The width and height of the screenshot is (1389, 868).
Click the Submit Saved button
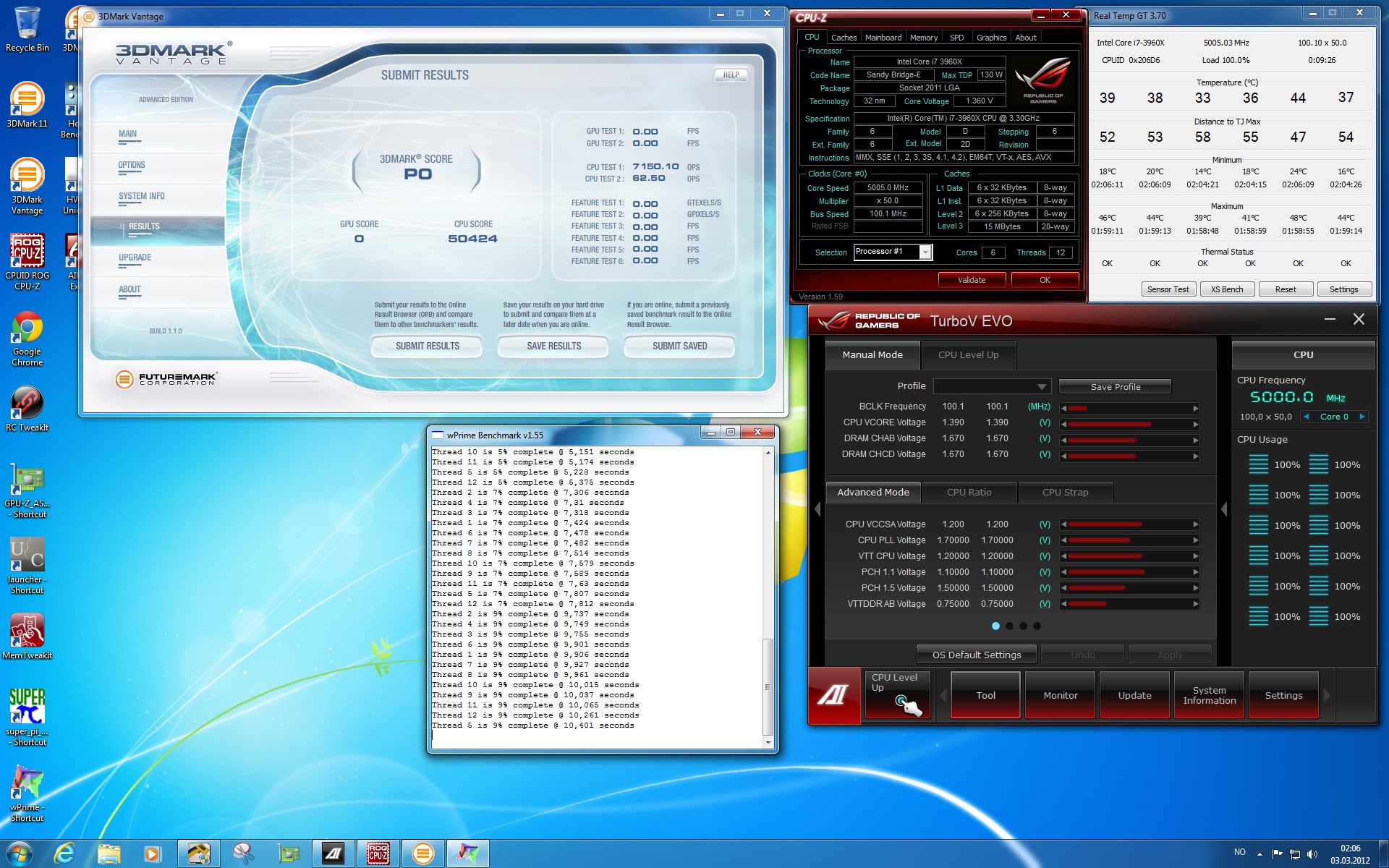tap(679, 346)
